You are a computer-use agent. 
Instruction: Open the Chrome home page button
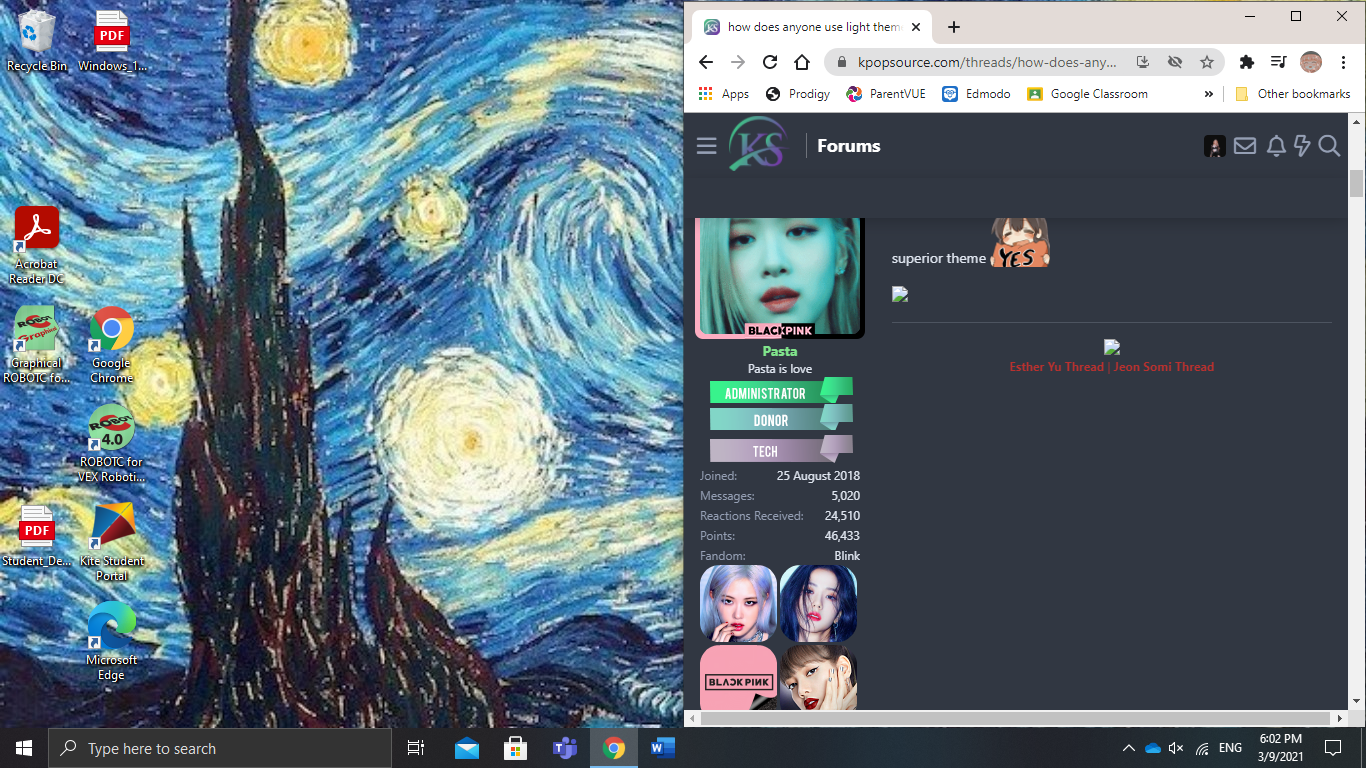802,62
